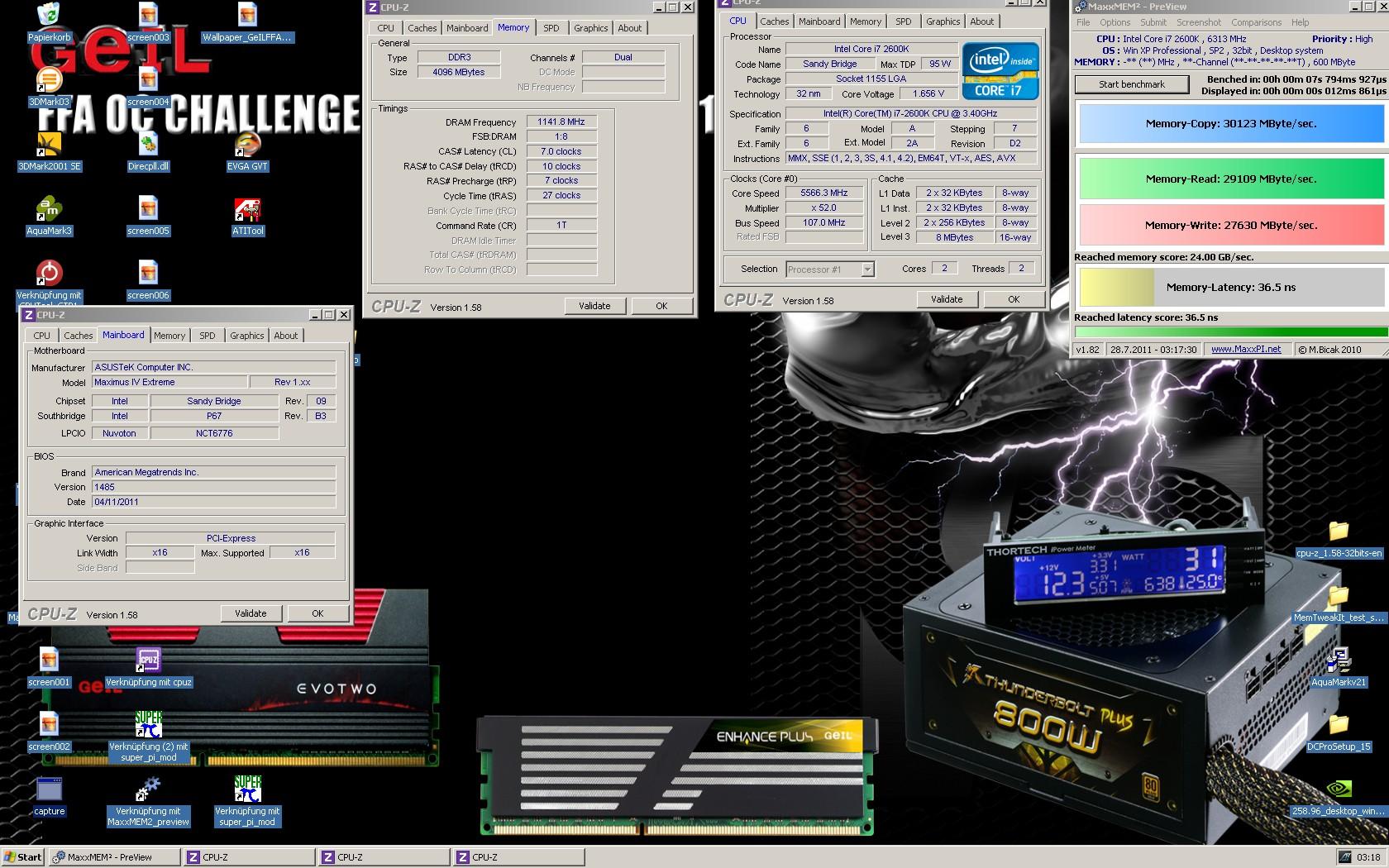The image size is (1389, 868).
Task: Open the 258.96_desktop_win NVIDIA installer
Action: pos(1339,789)
